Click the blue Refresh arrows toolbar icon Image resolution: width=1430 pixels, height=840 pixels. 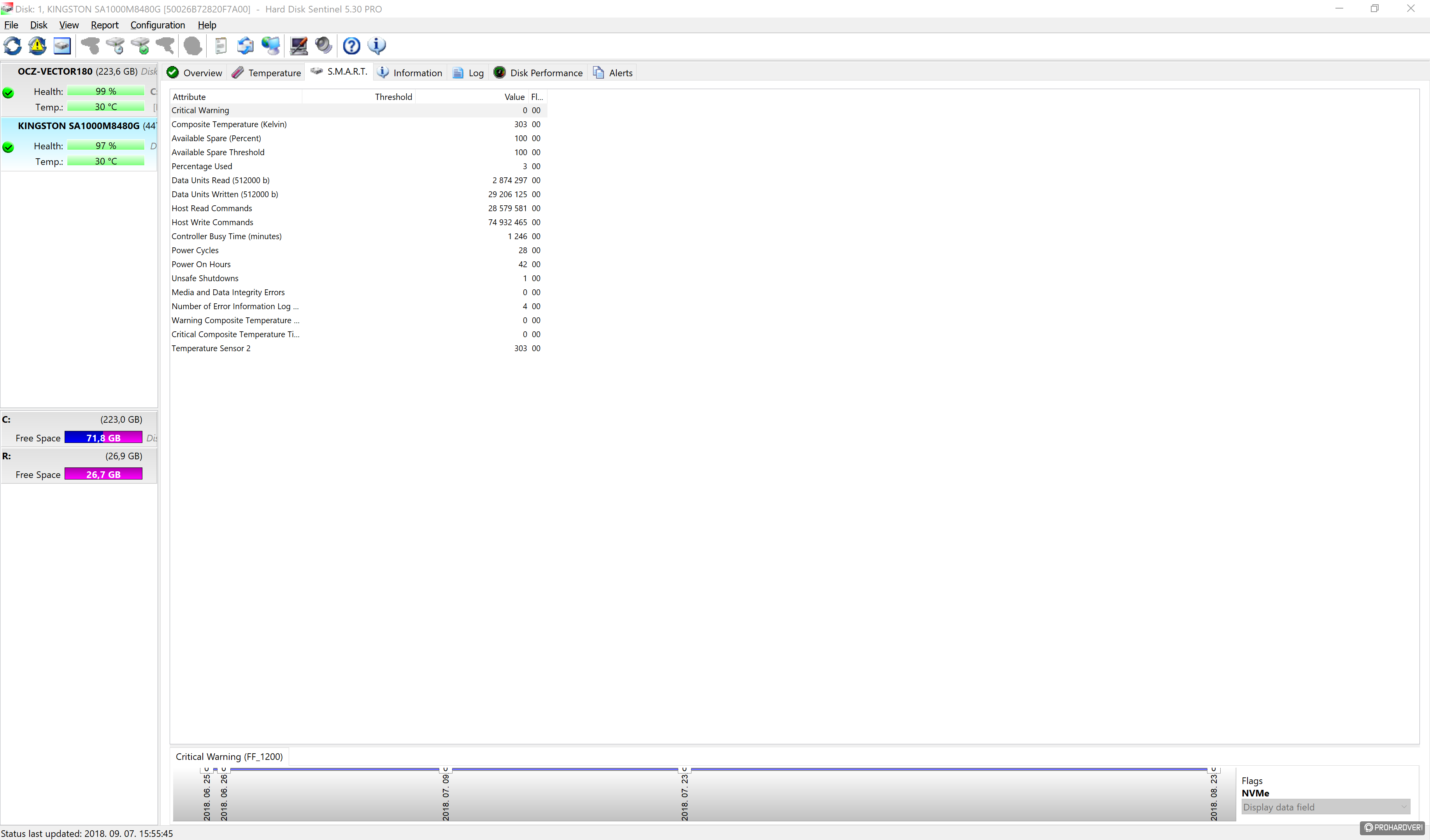(13, 46)
